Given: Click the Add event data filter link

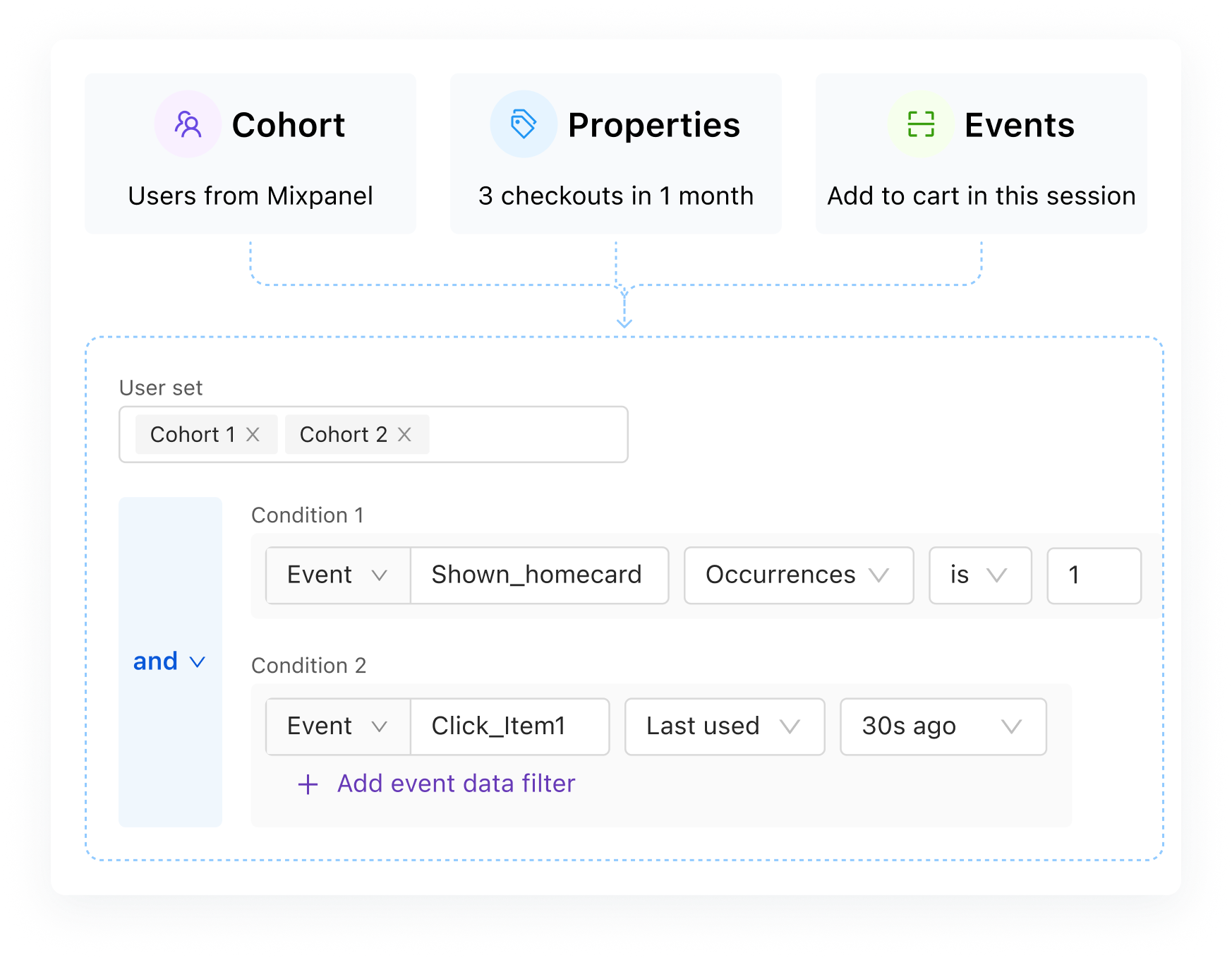Looking at the screenshot, I should tap(455, 784).
